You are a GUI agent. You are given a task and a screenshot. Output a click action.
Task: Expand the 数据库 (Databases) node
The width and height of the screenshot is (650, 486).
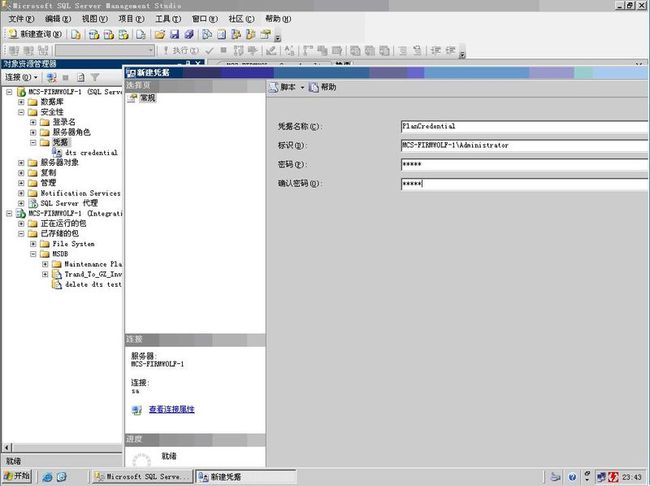(x=21, y=102)
